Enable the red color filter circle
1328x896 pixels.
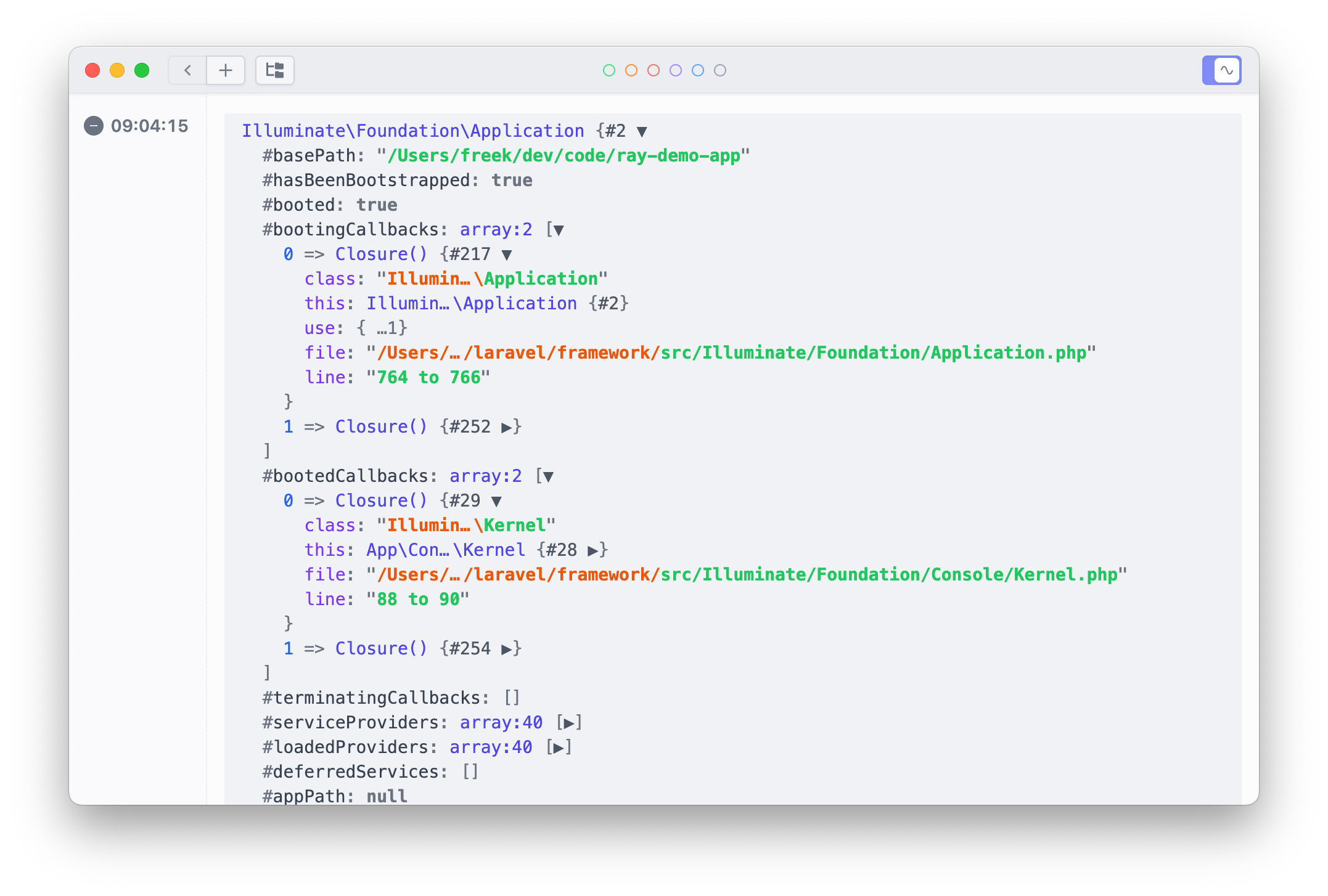(x=654, y=70)
